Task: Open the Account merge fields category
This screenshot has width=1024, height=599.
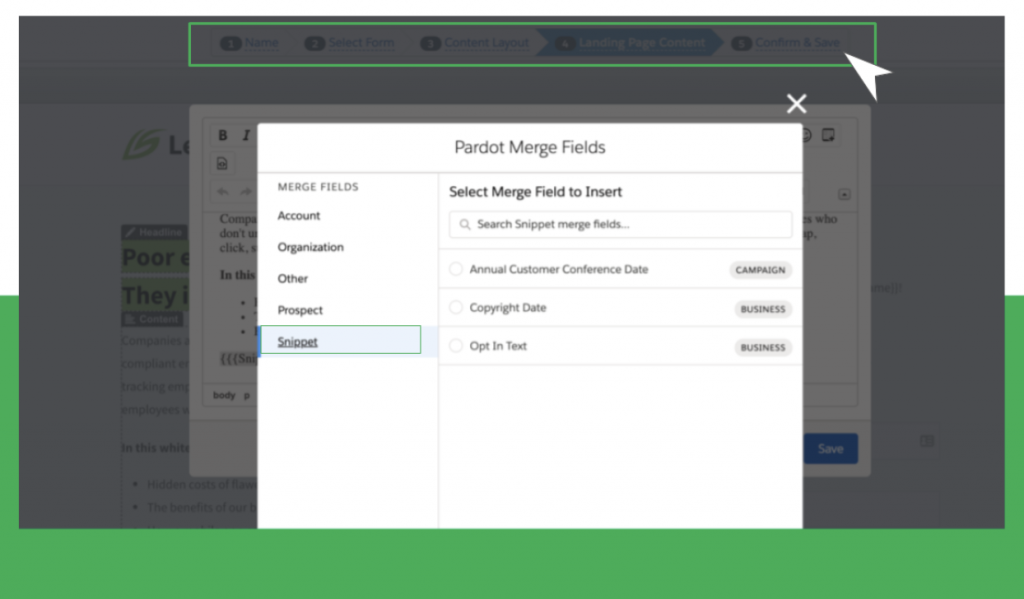Action: (298, 216)
